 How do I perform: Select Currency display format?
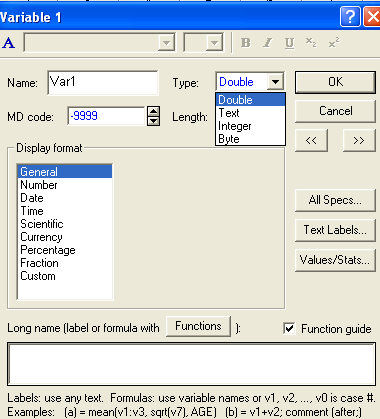(x=65, y=237)
